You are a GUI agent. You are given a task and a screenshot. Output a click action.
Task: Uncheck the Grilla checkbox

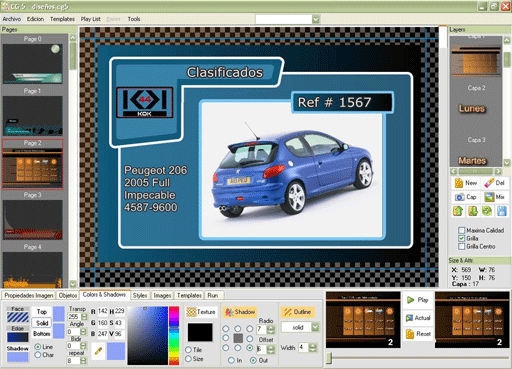(462, 238)
